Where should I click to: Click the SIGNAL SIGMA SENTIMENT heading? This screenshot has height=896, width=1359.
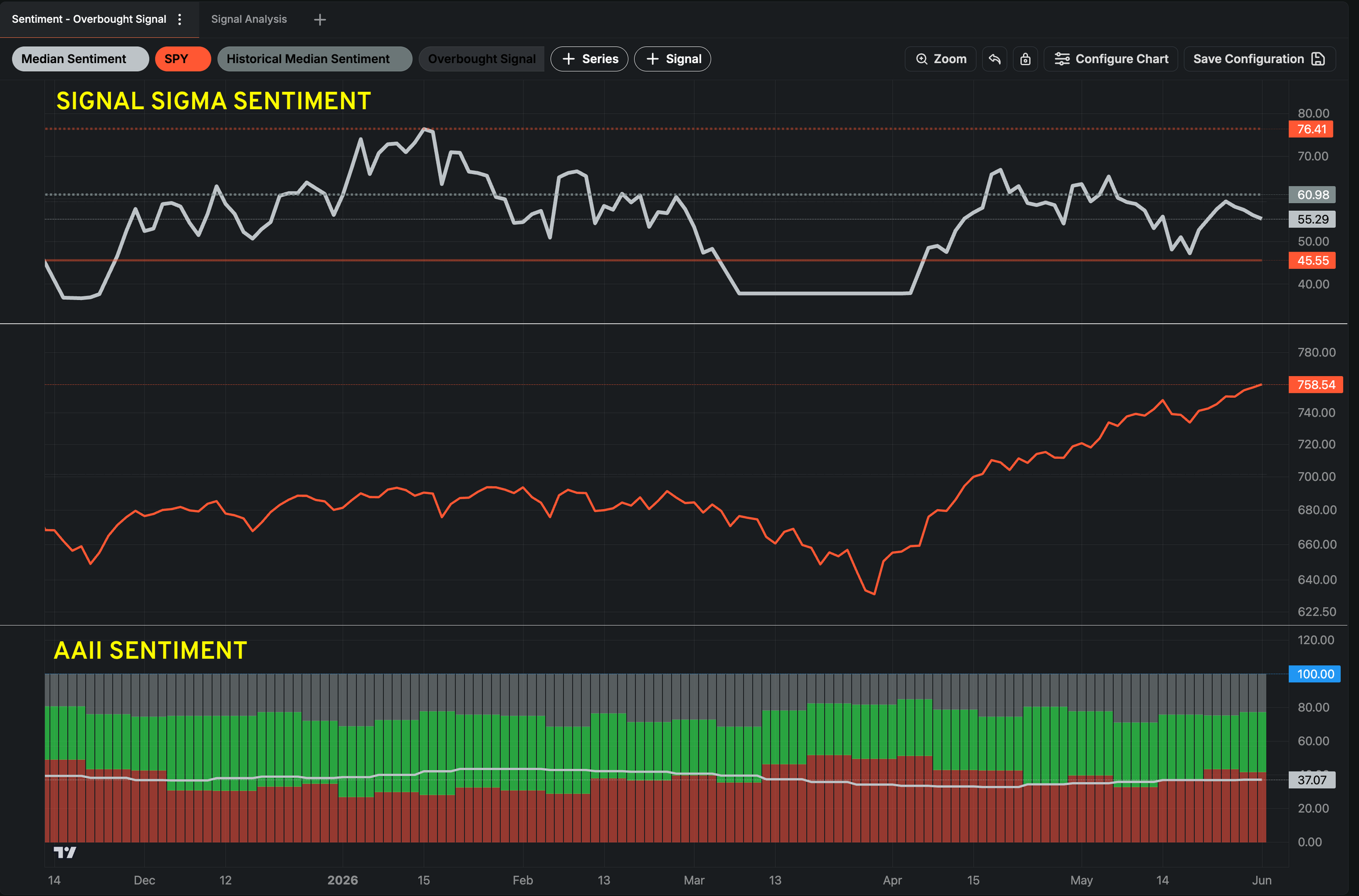tap(214, 101)
